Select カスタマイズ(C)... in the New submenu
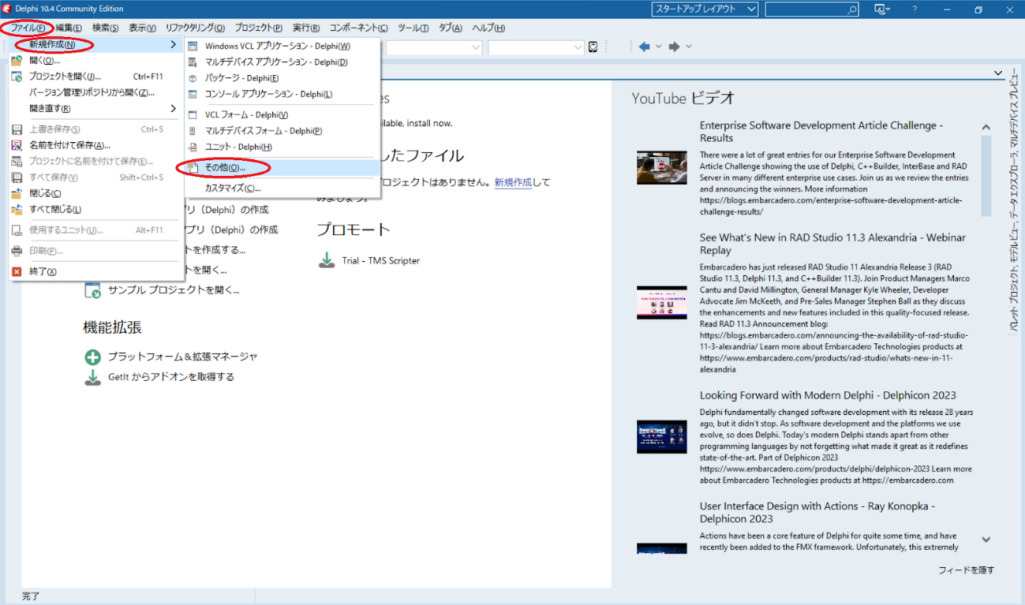 click(282, 188)
